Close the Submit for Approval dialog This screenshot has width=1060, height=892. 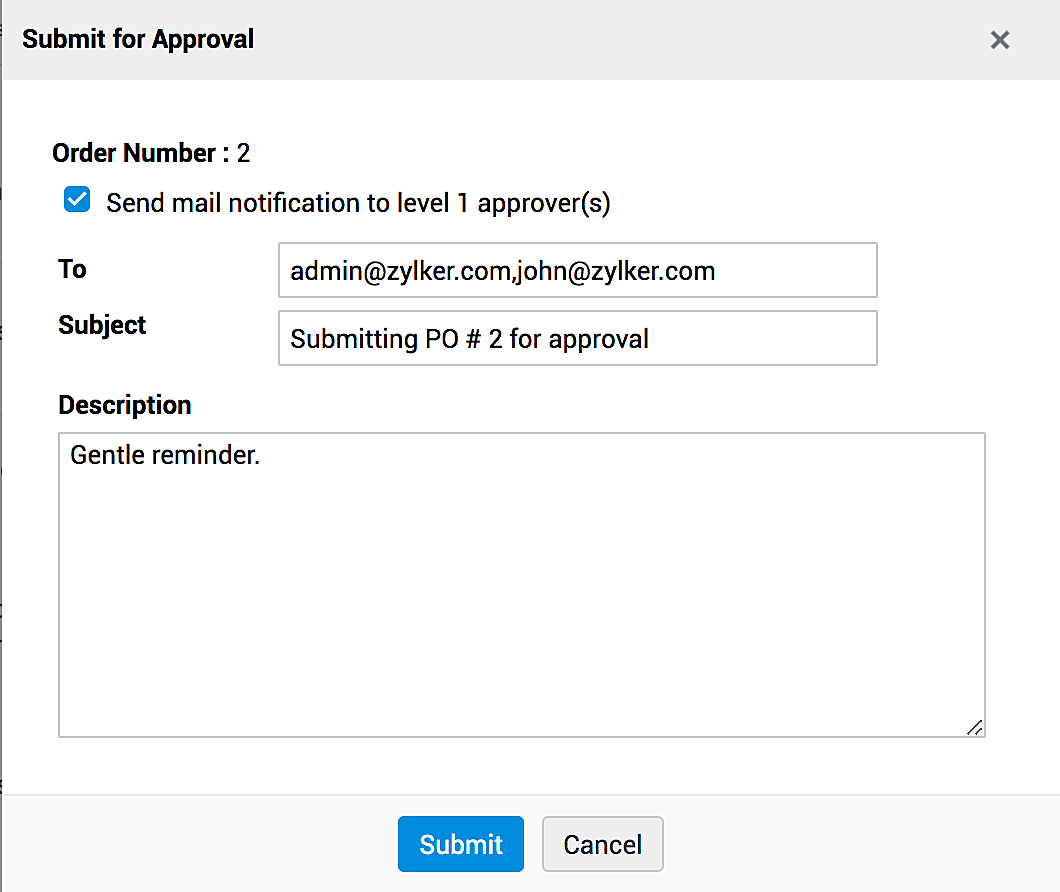[999, 40]
